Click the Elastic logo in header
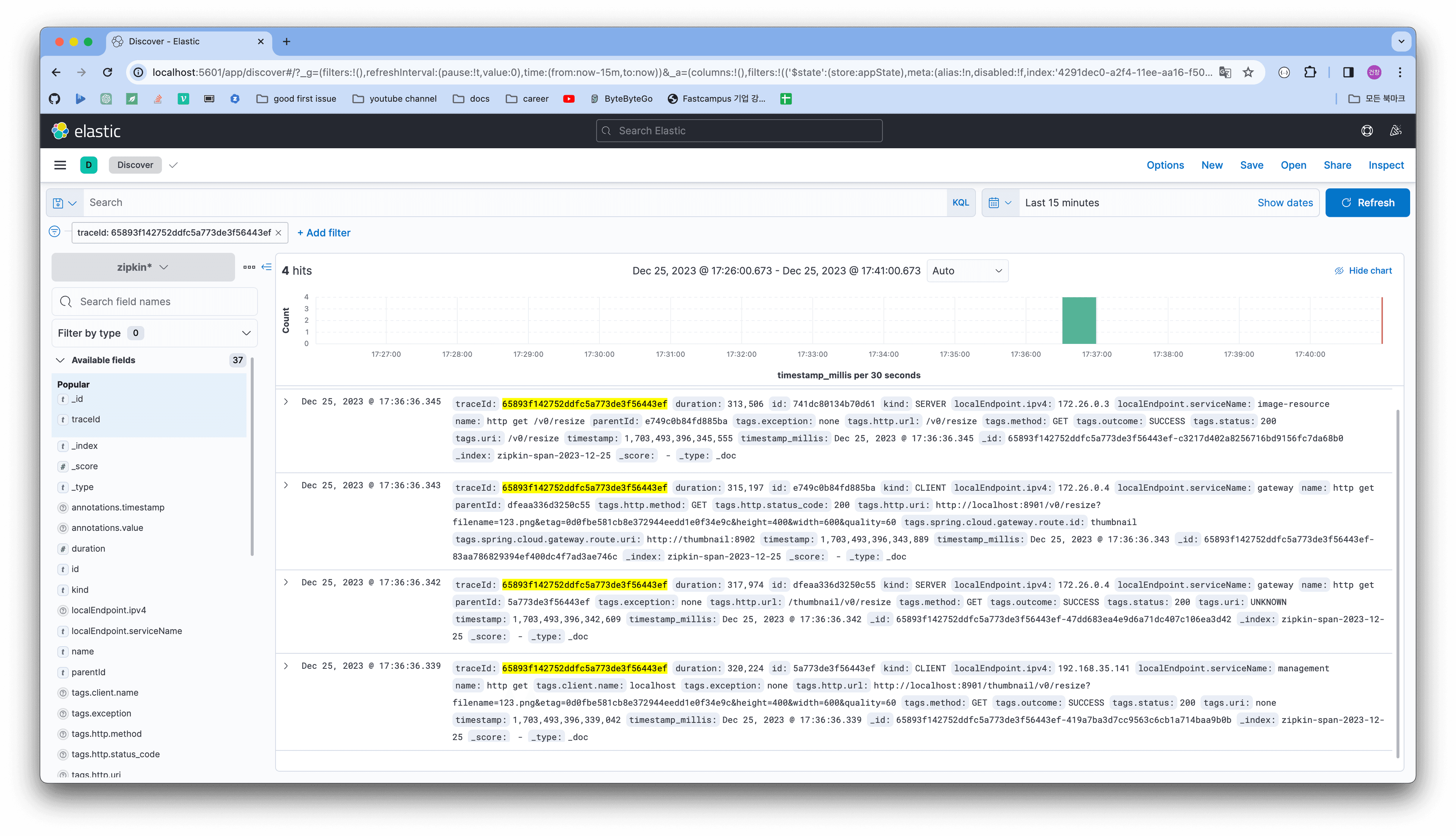Image resolution: width=1456 pixels, height=836 pixels. [x=86, y=131]
